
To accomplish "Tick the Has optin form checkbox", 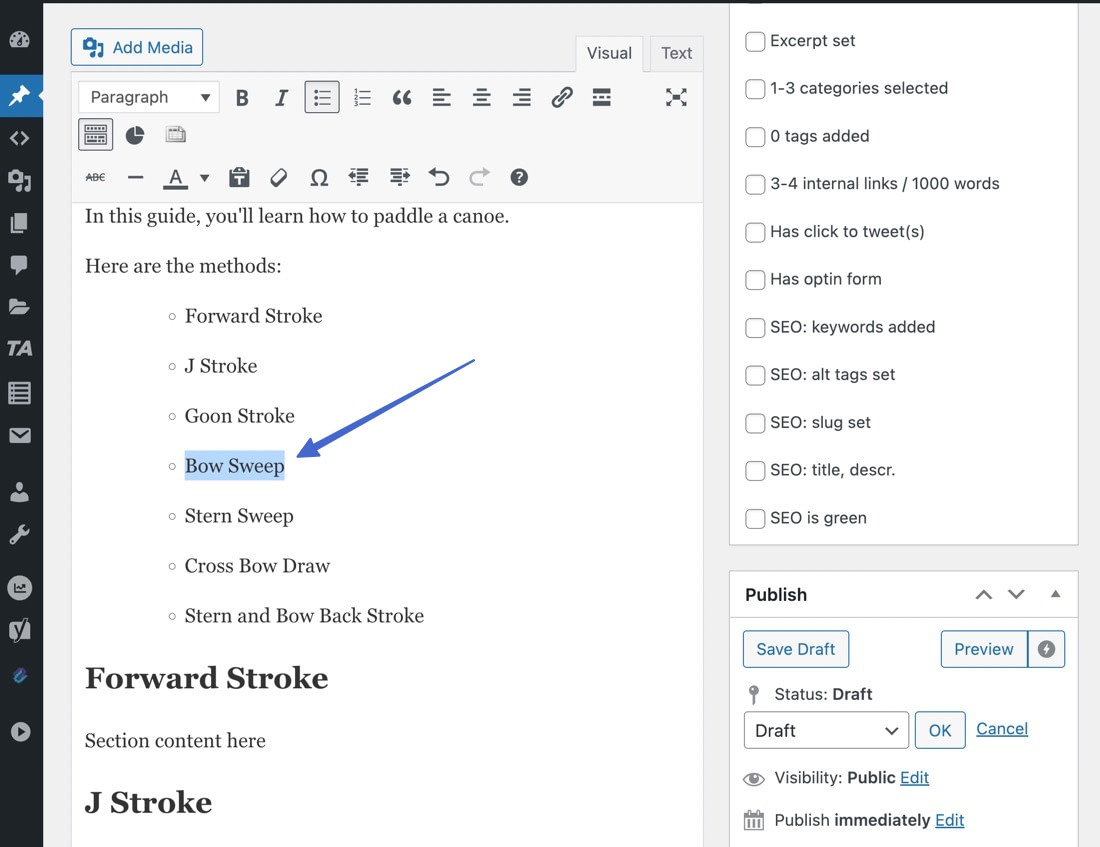I will click(x=755, y=280).
